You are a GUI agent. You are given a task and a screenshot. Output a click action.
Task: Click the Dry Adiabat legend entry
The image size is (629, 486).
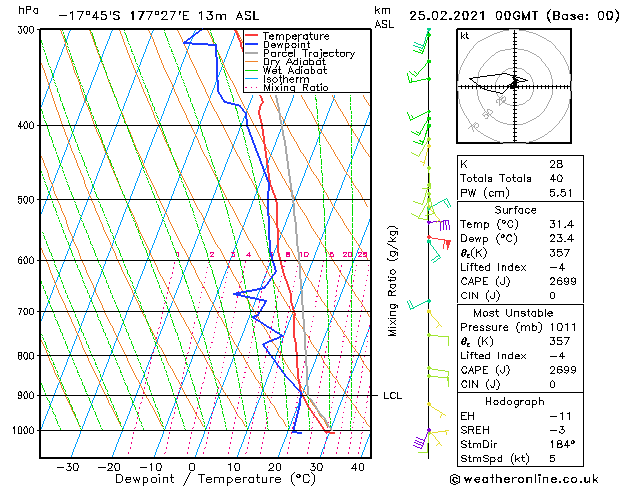tap(286, 62)
